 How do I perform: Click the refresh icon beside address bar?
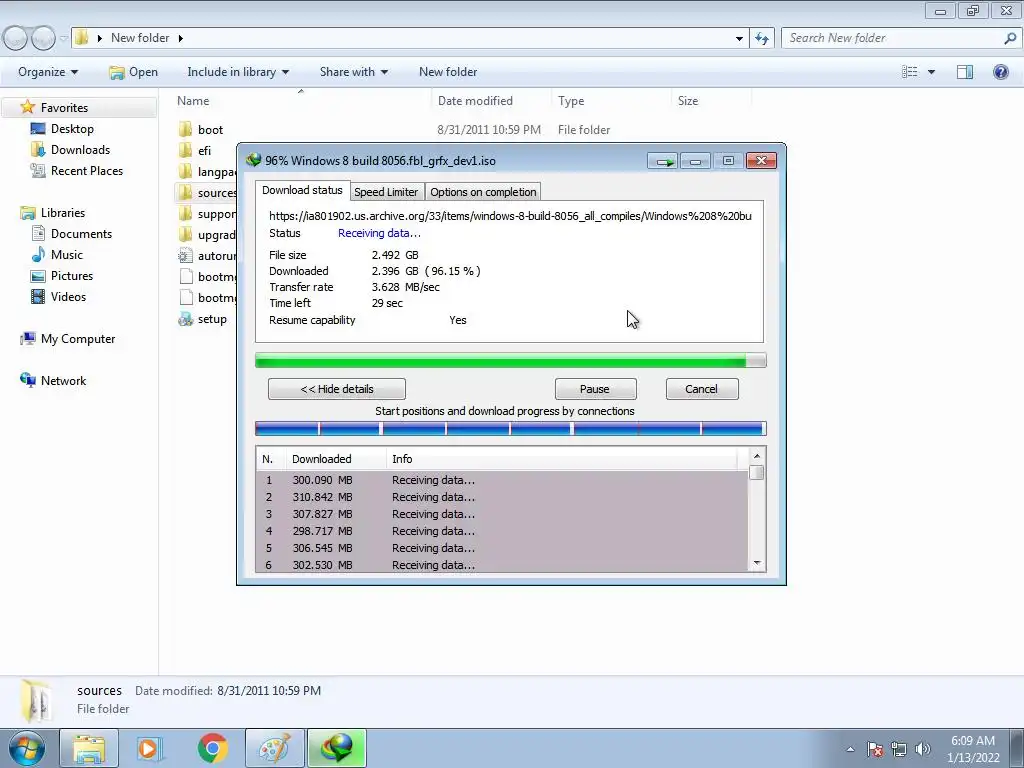coord(762,38)
